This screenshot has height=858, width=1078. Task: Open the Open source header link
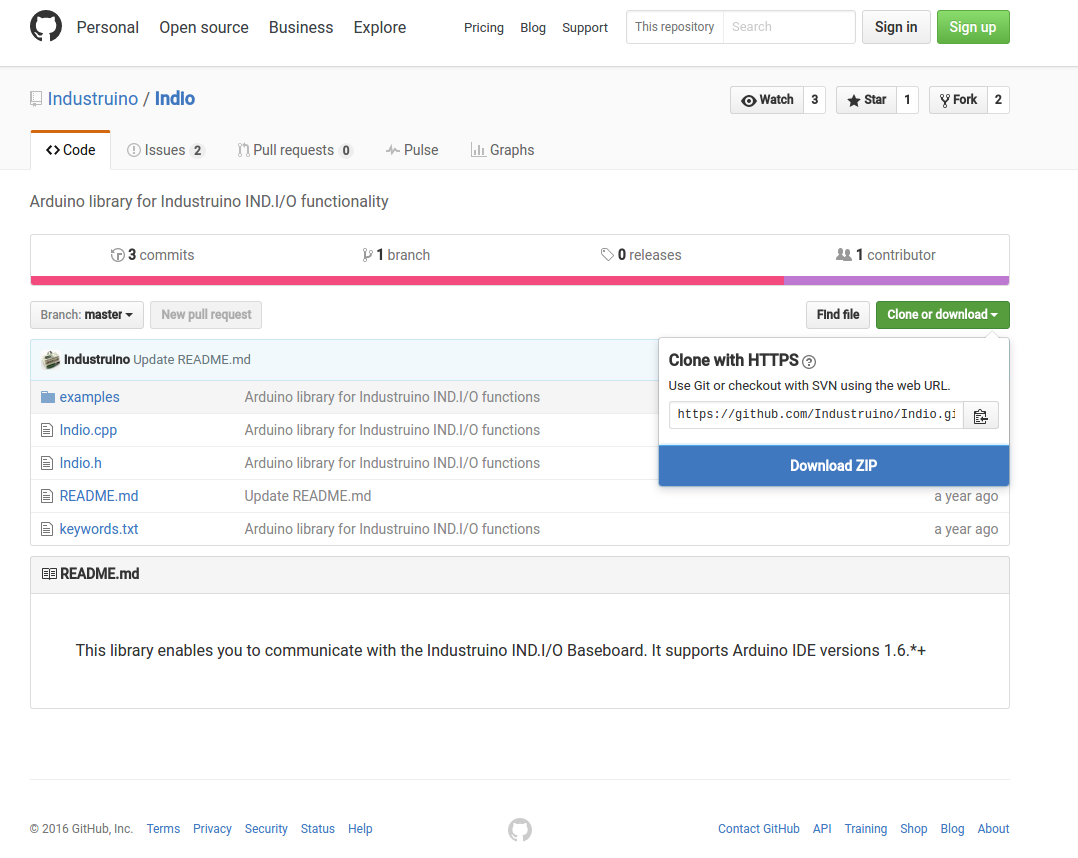click(204, 28)
